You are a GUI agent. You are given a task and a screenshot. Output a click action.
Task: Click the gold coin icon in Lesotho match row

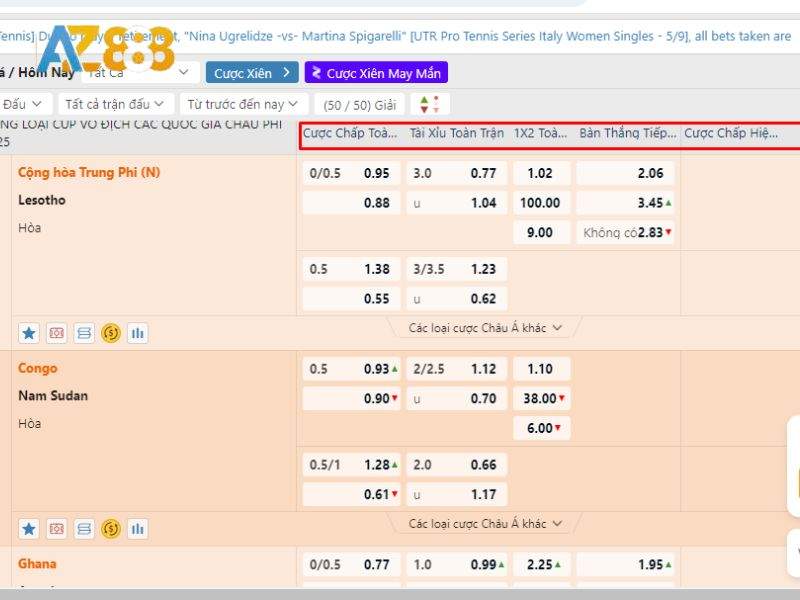pyautogui.click(x=111, y=333)
